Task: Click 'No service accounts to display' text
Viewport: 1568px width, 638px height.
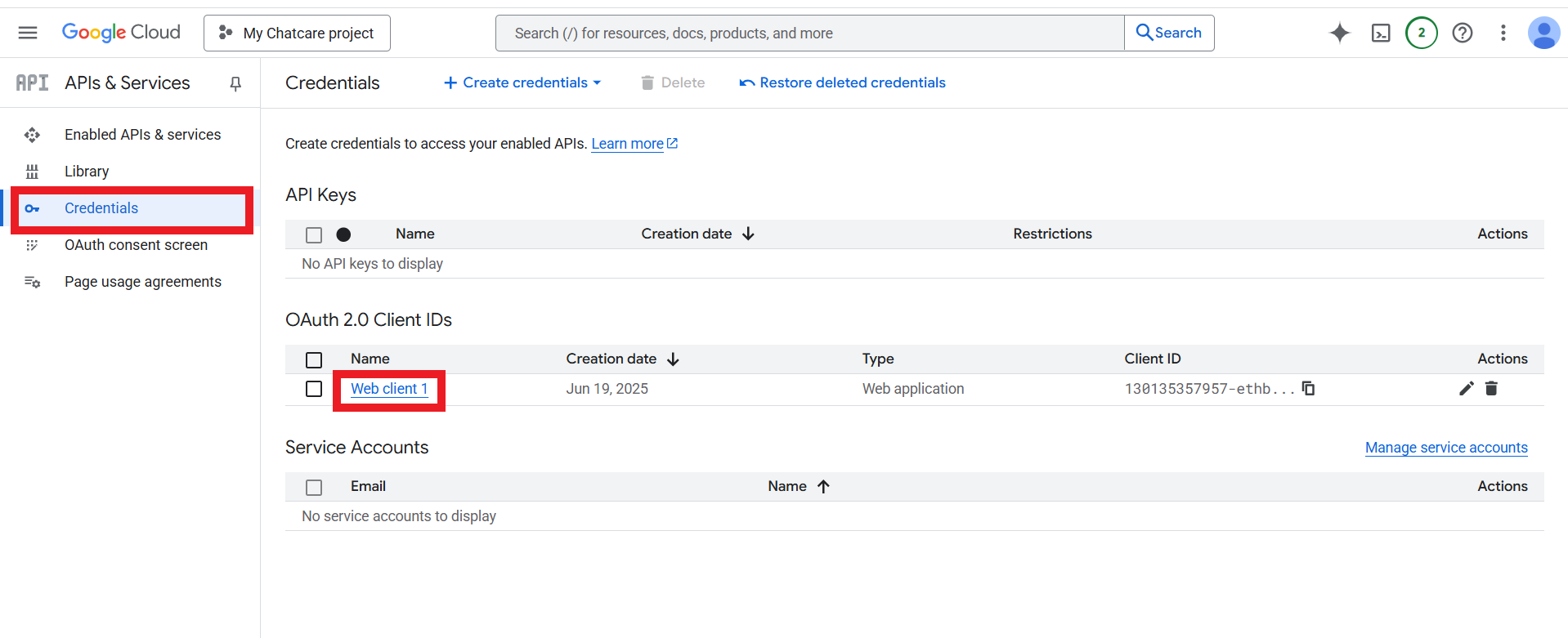Action: click(x=399, y=516)
